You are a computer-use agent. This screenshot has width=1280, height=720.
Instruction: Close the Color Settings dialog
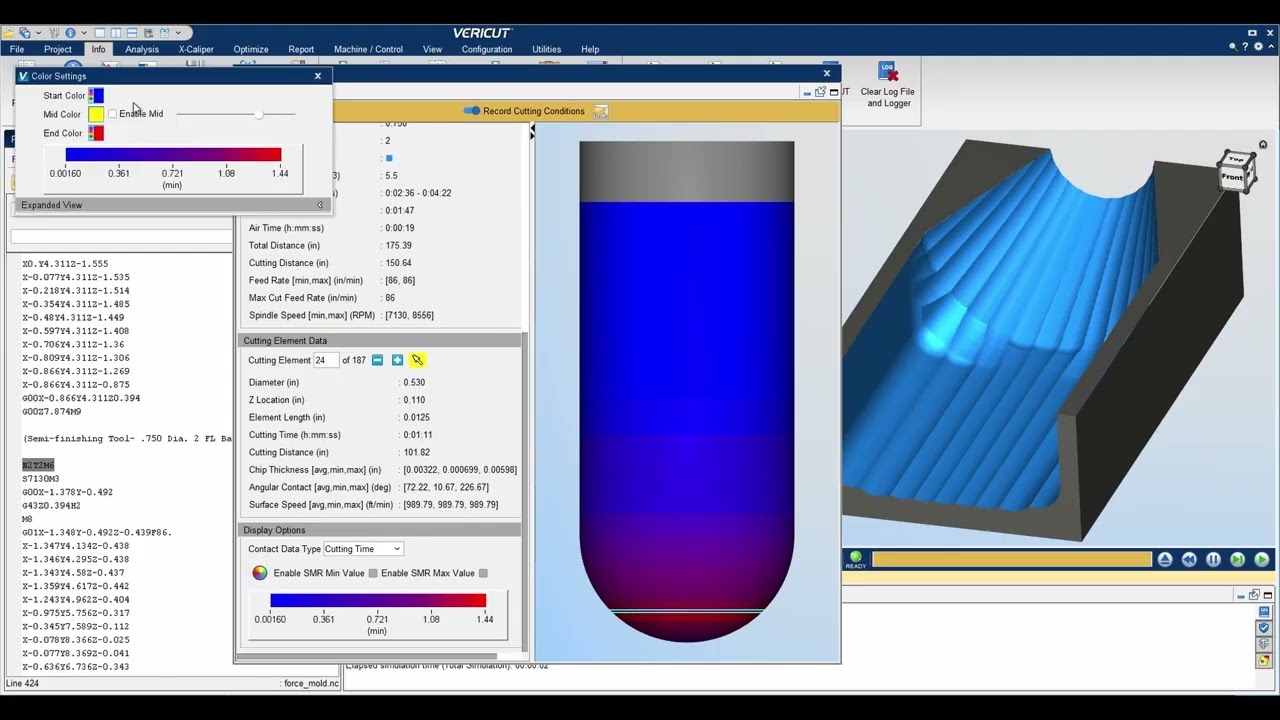[x=318, y=76]
